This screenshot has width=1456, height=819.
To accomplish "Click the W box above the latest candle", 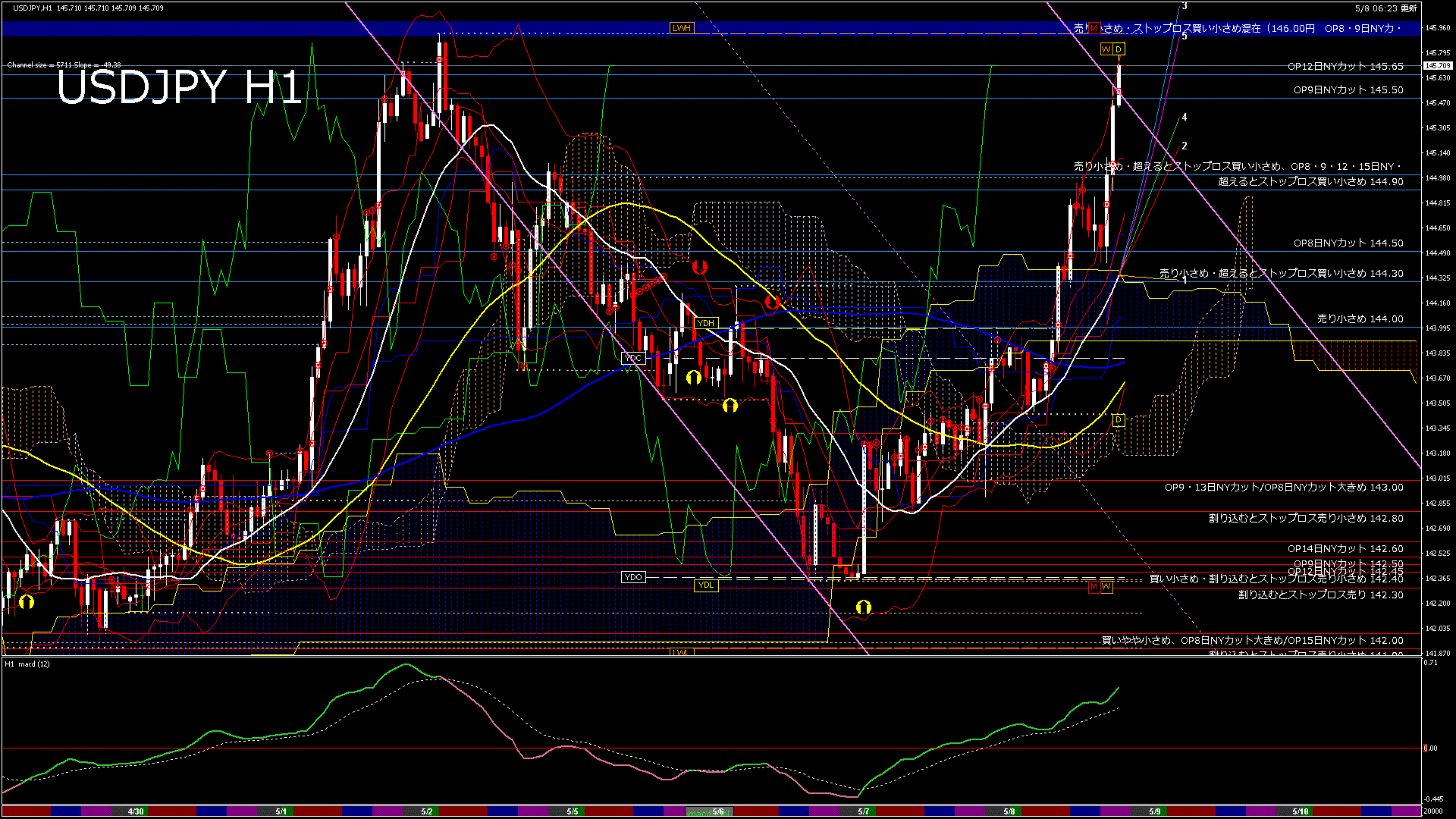I will pyautogui.click(x=1106, y=49).
